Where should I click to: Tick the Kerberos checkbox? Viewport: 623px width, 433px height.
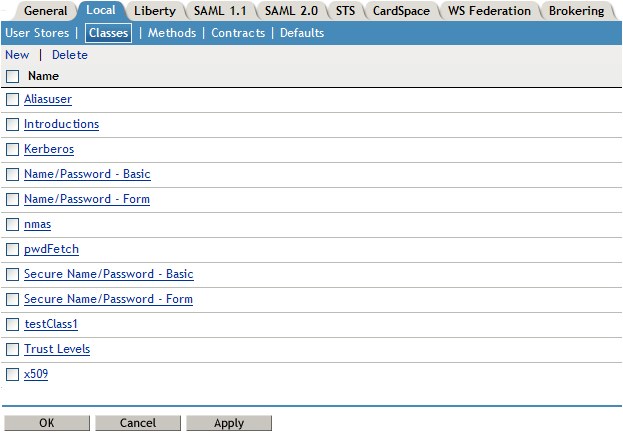(12, 149)
